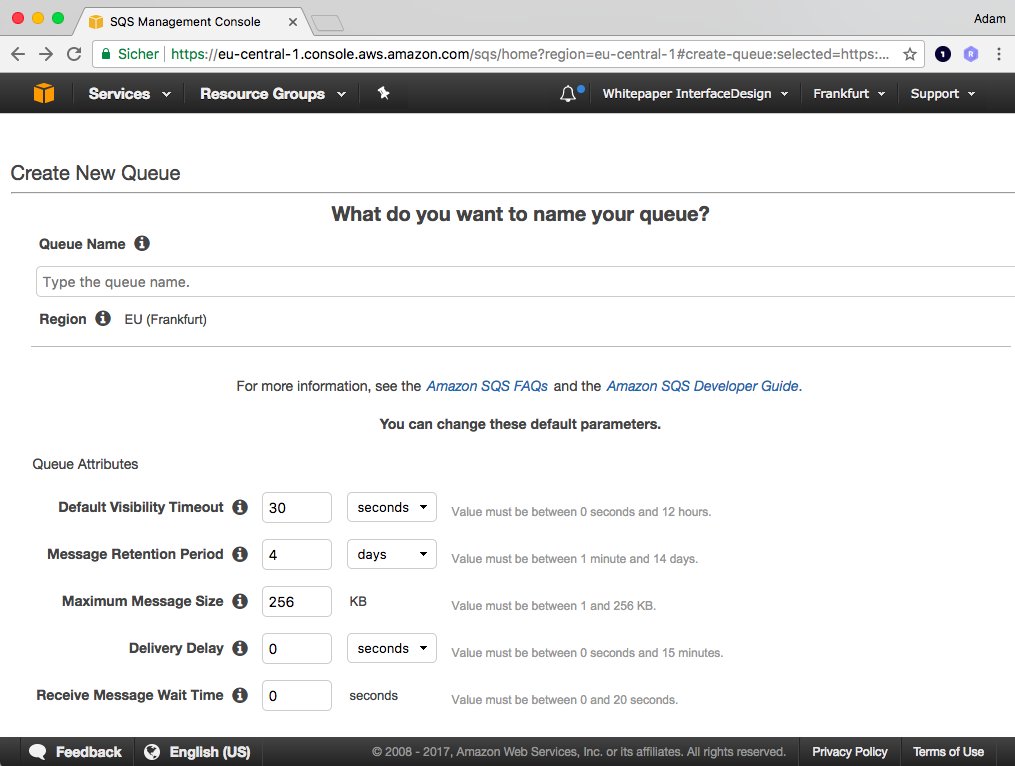Click the globe language icon
Screen dimensions: 1015x766
pyautogui.click(x=152, y=752)
